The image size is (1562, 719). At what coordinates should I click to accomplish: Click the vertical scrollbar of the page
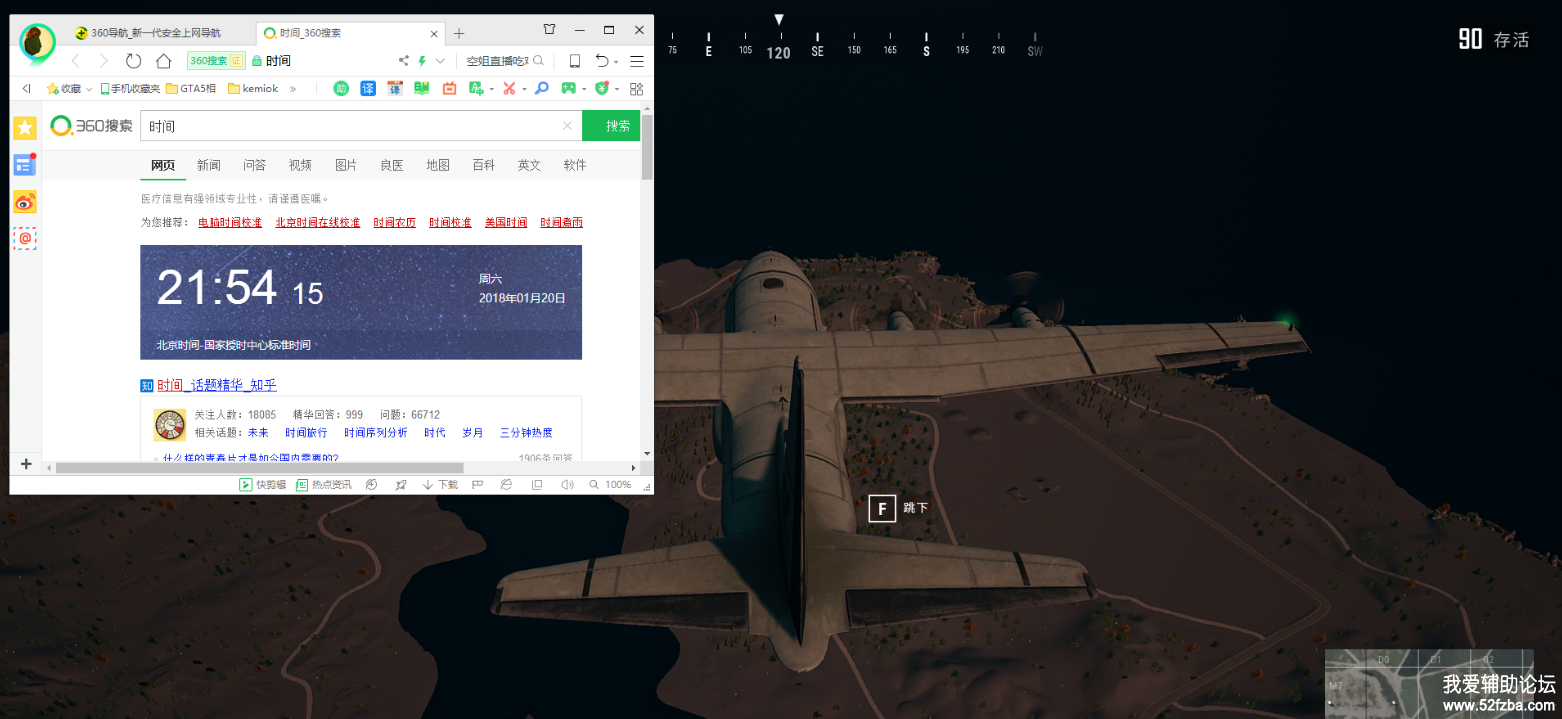click(647, 149)
